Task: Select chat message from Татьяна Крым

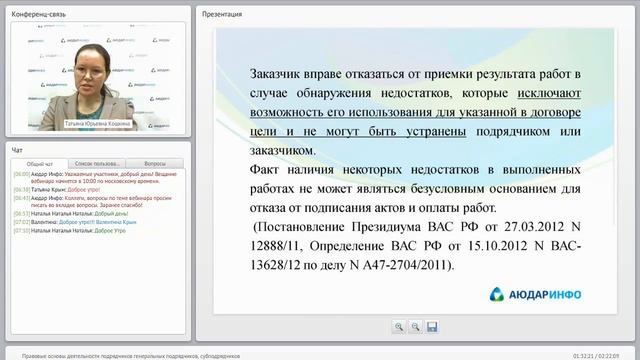Action: coord(56,189)
